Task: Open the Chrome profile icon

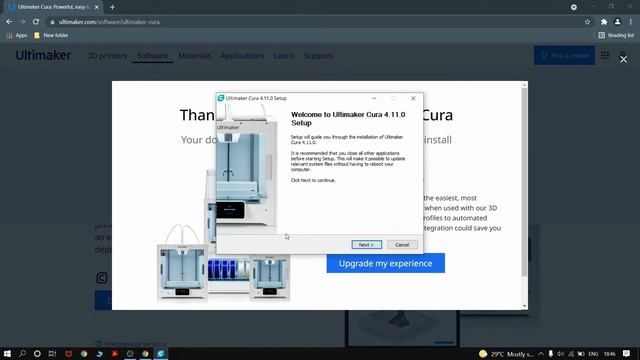Action: pos(618,22)
